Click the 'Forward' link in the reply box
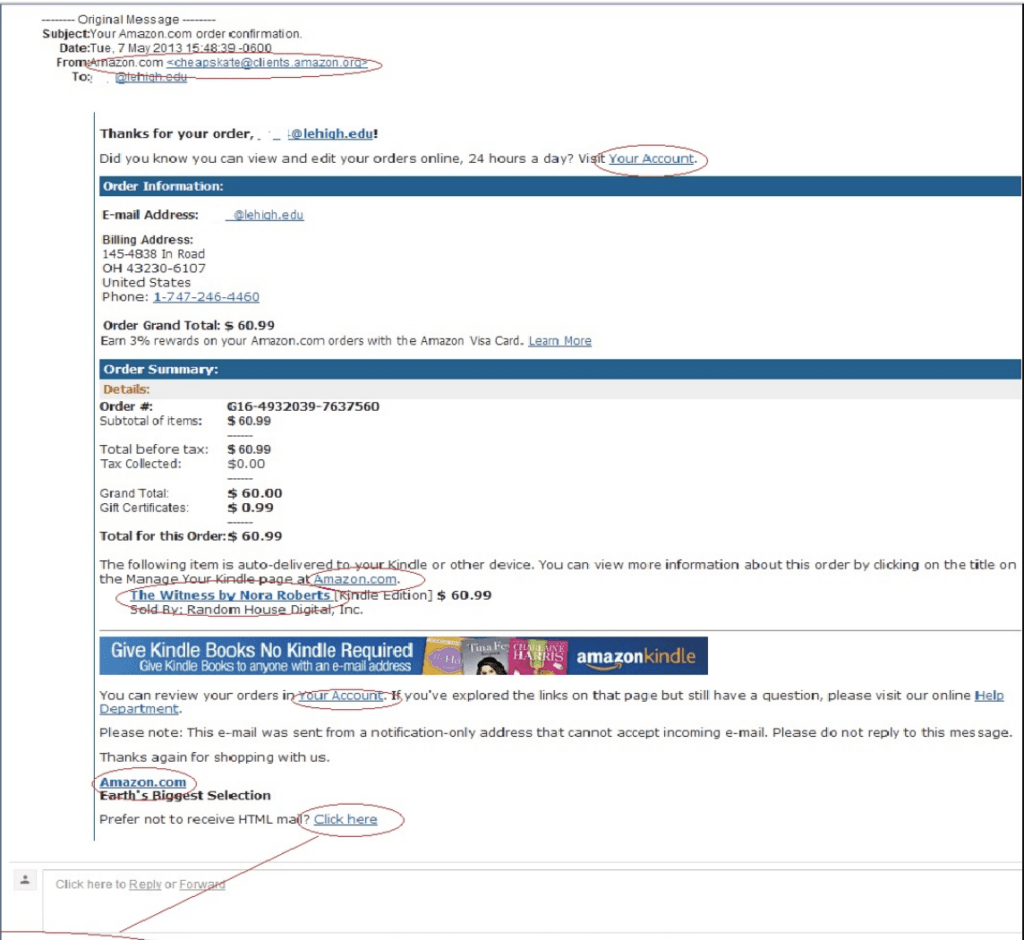The width and height of the screenshot is (1024, 940). pos(202,884)
